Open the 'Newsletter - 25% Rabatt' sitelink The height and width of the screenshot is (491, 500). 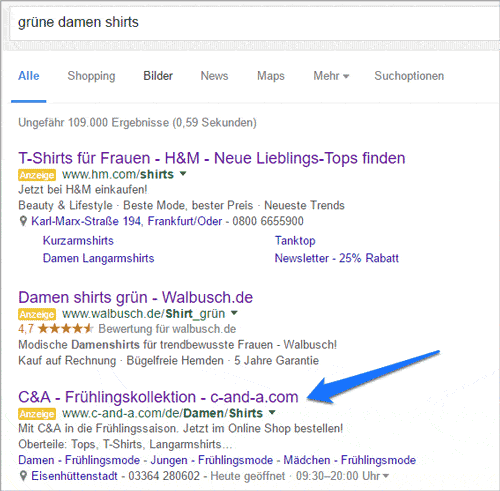coord(337,258)
